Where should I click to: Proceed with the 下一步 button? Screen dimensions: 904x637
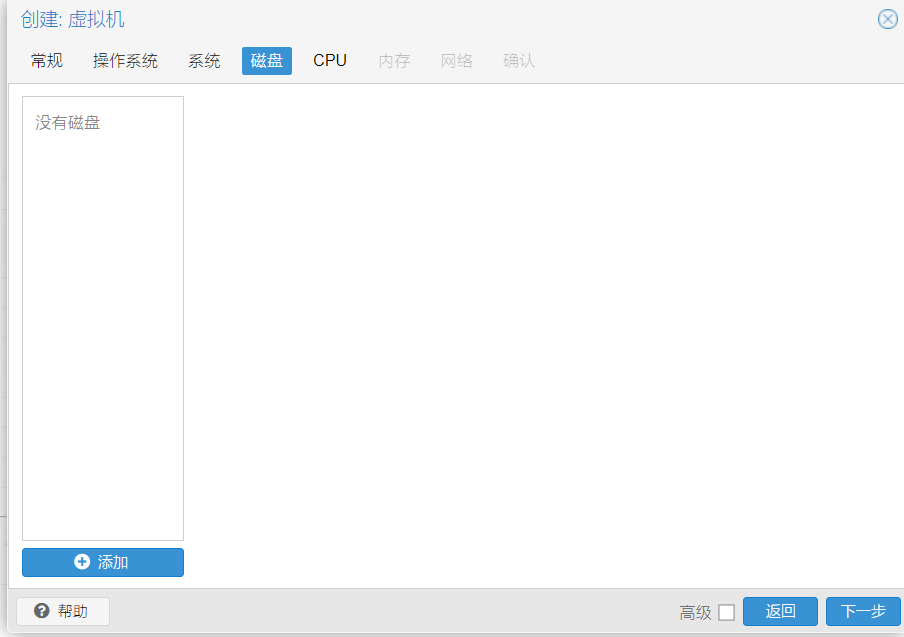pyautogui.click(x=863, y=612)
